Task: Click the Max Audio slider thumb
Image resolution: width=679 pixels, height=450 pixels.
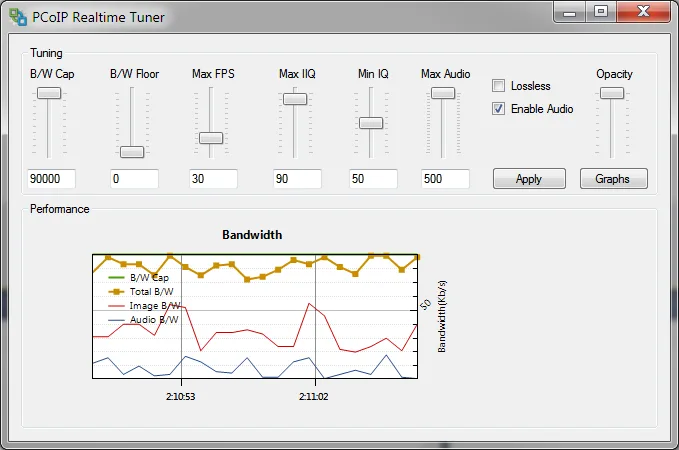Action: [443, 93]
